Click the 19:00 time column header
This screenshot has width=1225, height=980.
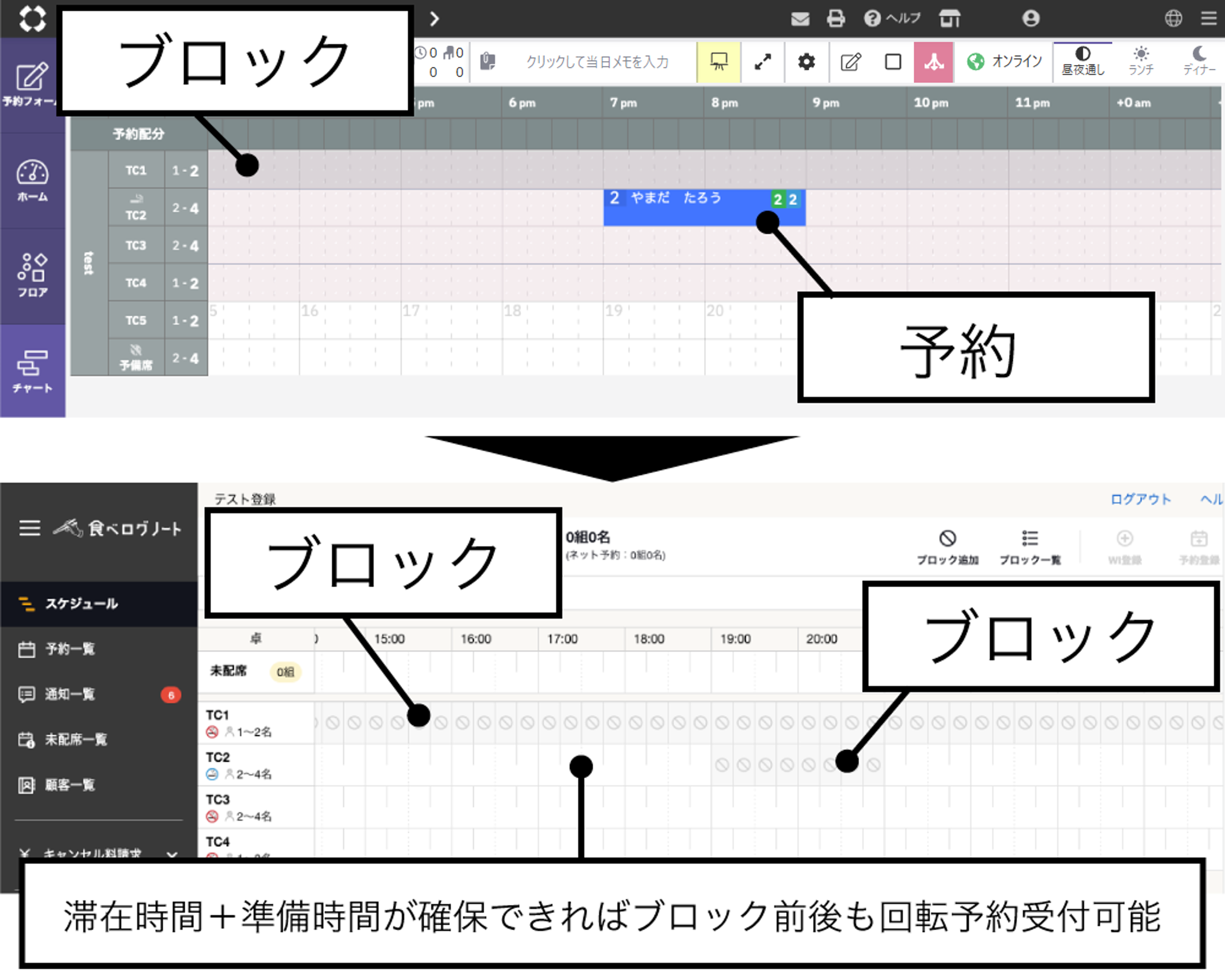(x=735, y=639)
